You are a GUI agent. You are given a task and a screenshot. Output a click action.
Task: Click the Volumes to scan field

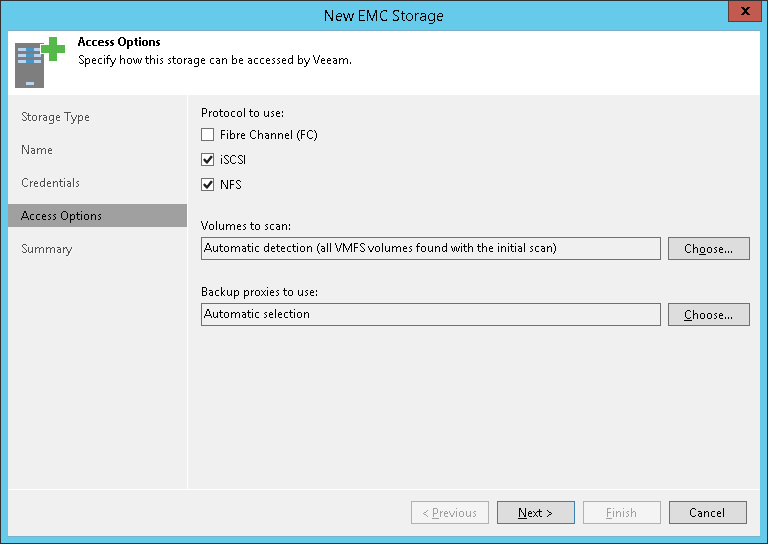pos(430,249)
